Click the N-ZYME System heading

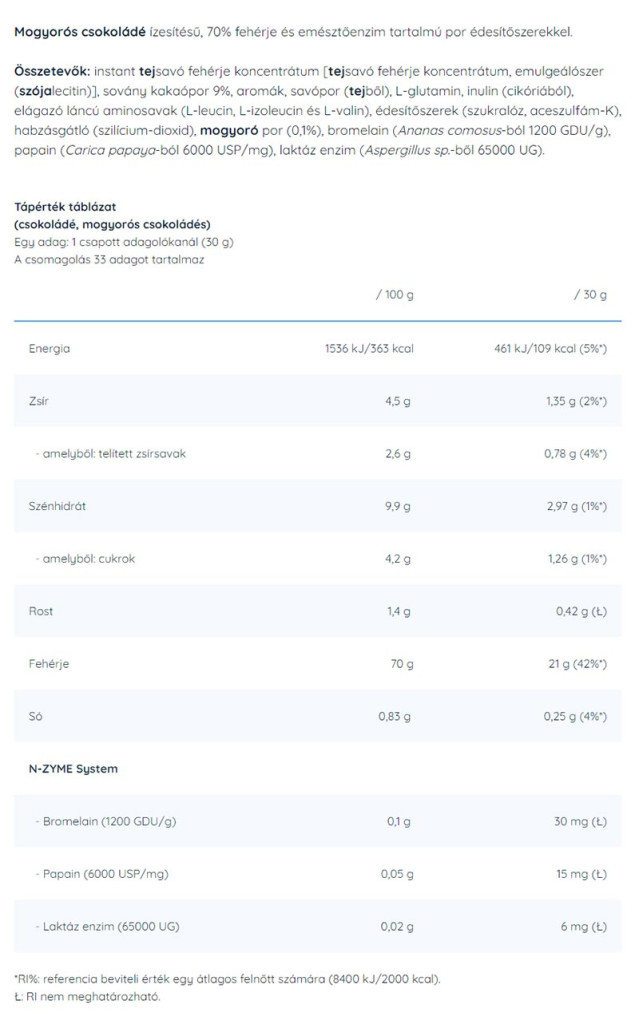73,768
